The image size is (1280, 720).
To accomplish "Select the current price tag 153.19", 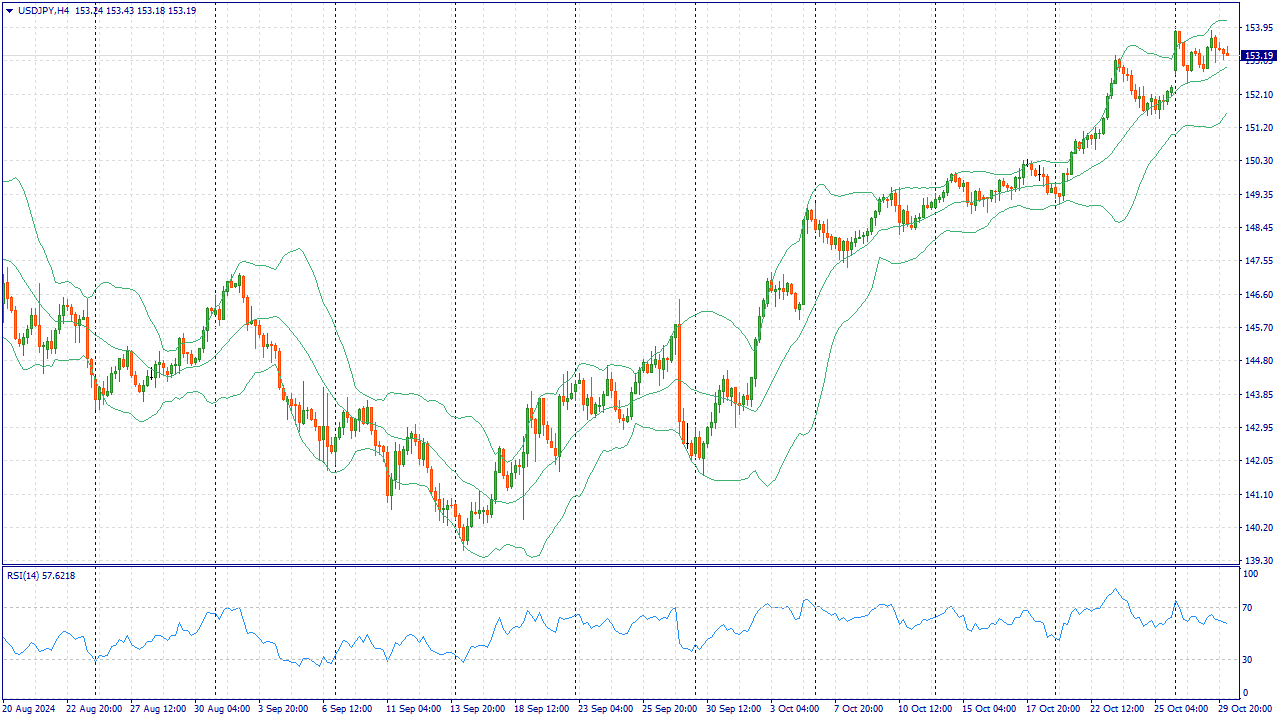I will point(1258,56).
